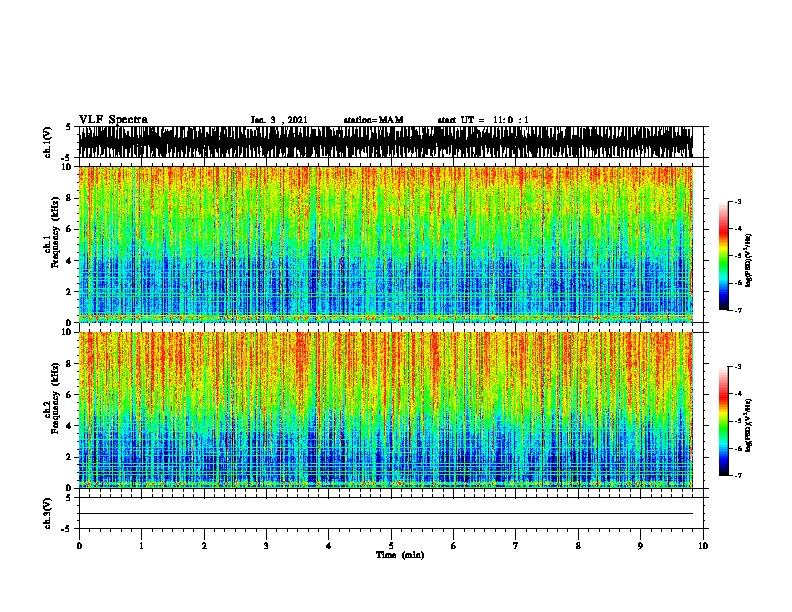Click inside the ch.1 spectrogram panel
The height and width of the screenshot is (612, 792).
click(x=385, y=244)
